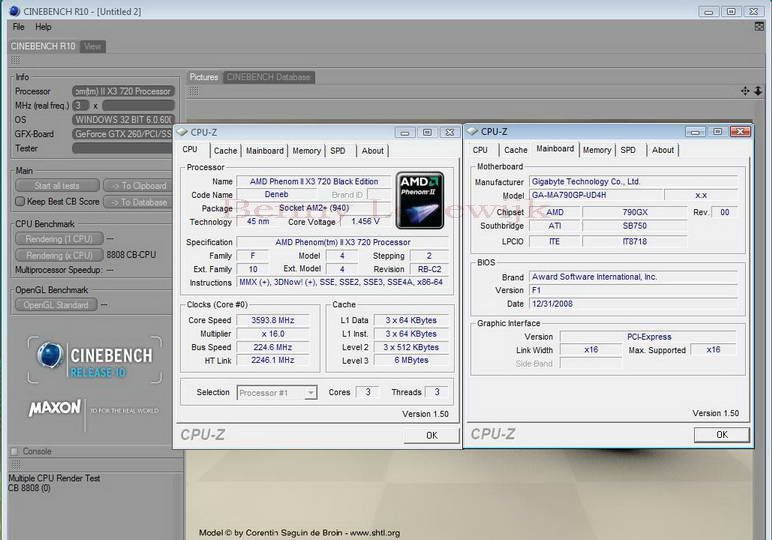Click the grip icon under CINEBENCH R10 tab
Screen dimensions: 772x540
pyautogui.click(x=16, y=60)
